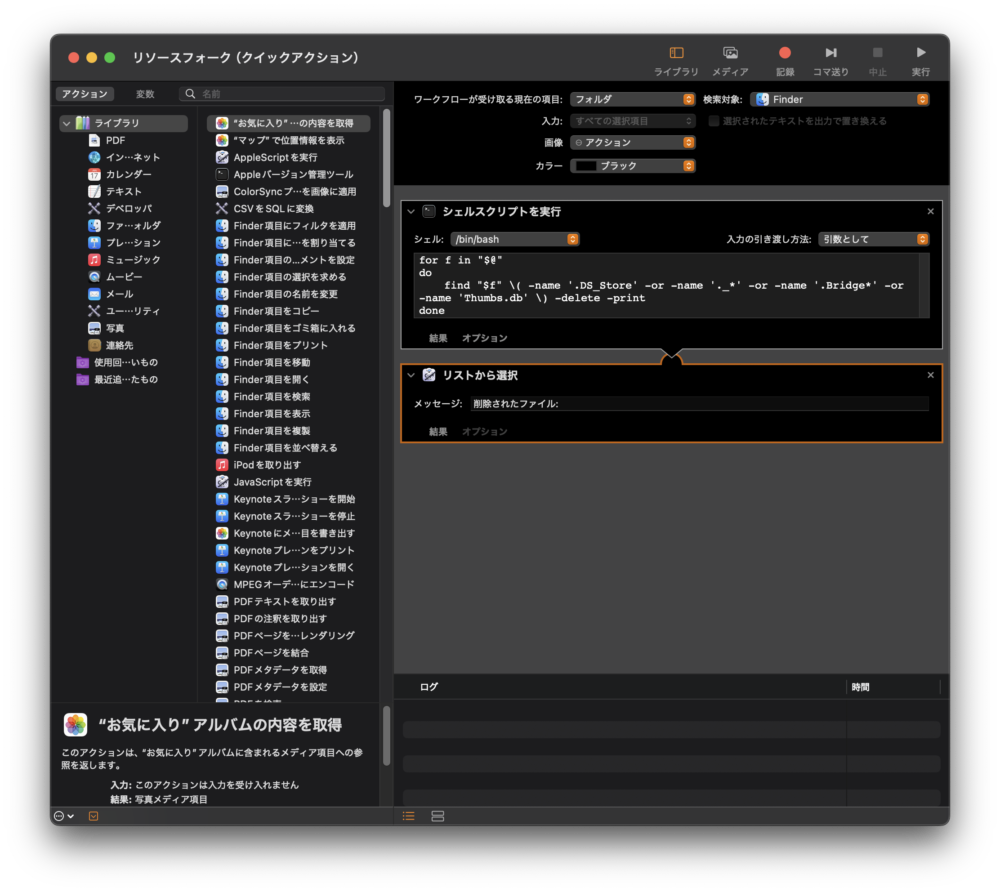Image resolution: width=1000 pixels, height=892 pixels.
Task: Select the iPodを取り出す action
Action: pos(266,465)
